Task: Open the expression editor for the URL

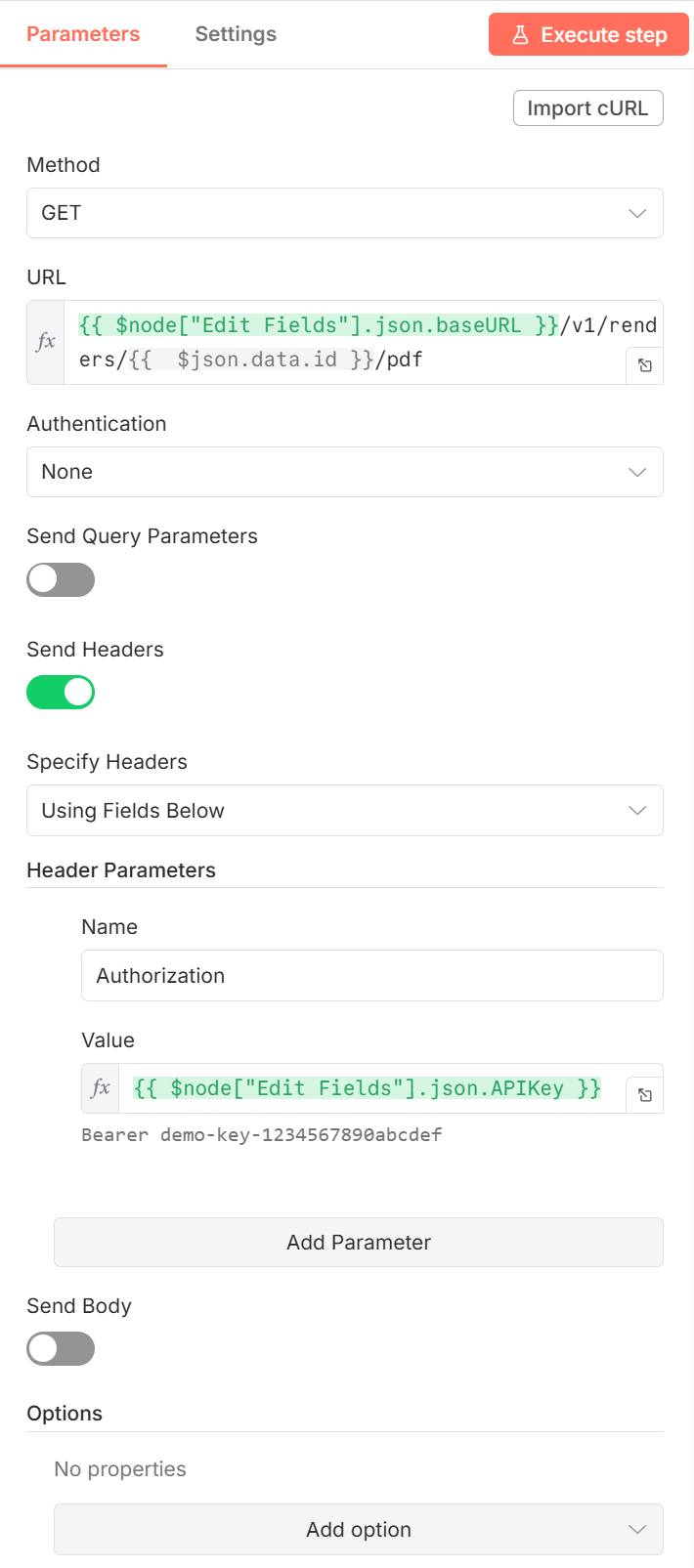Action: (644, 365)
